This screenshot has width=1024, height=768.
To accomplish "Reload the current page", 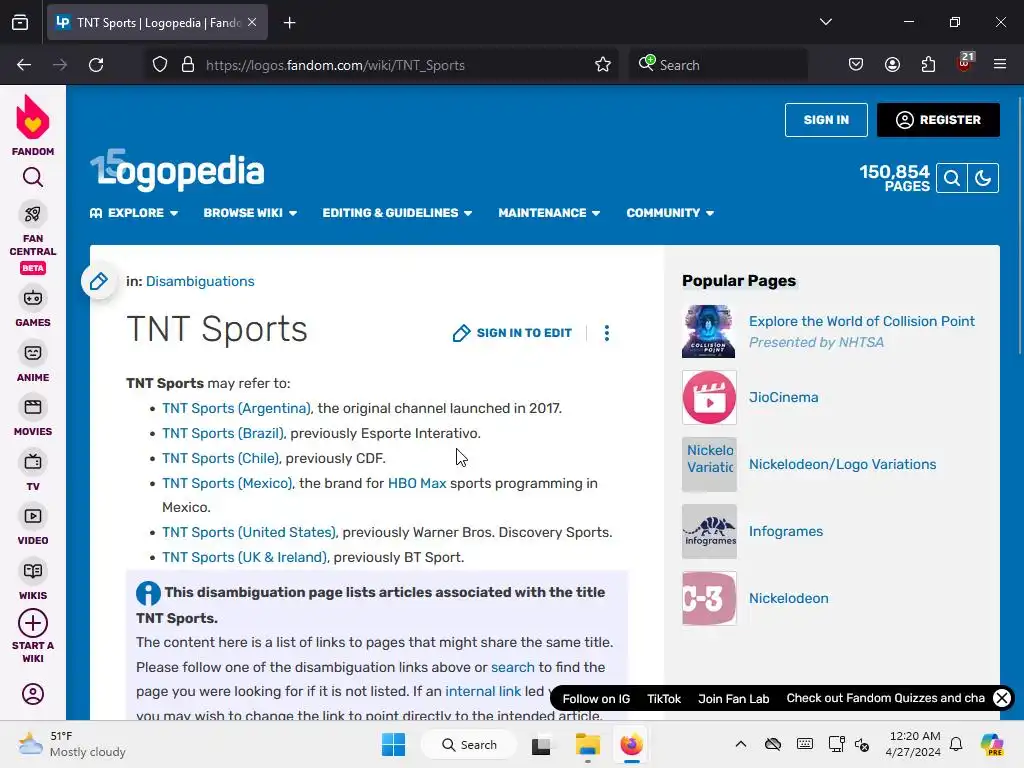I will 96,65.
